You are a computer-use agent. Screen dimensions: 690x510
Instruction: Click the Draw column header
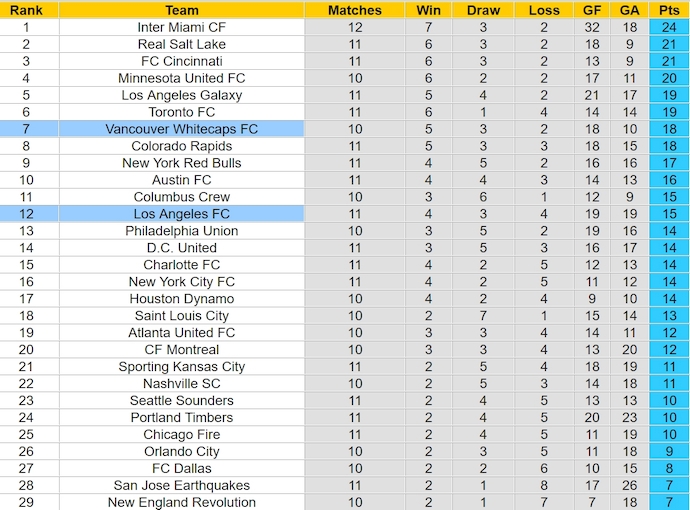point(483,10)
